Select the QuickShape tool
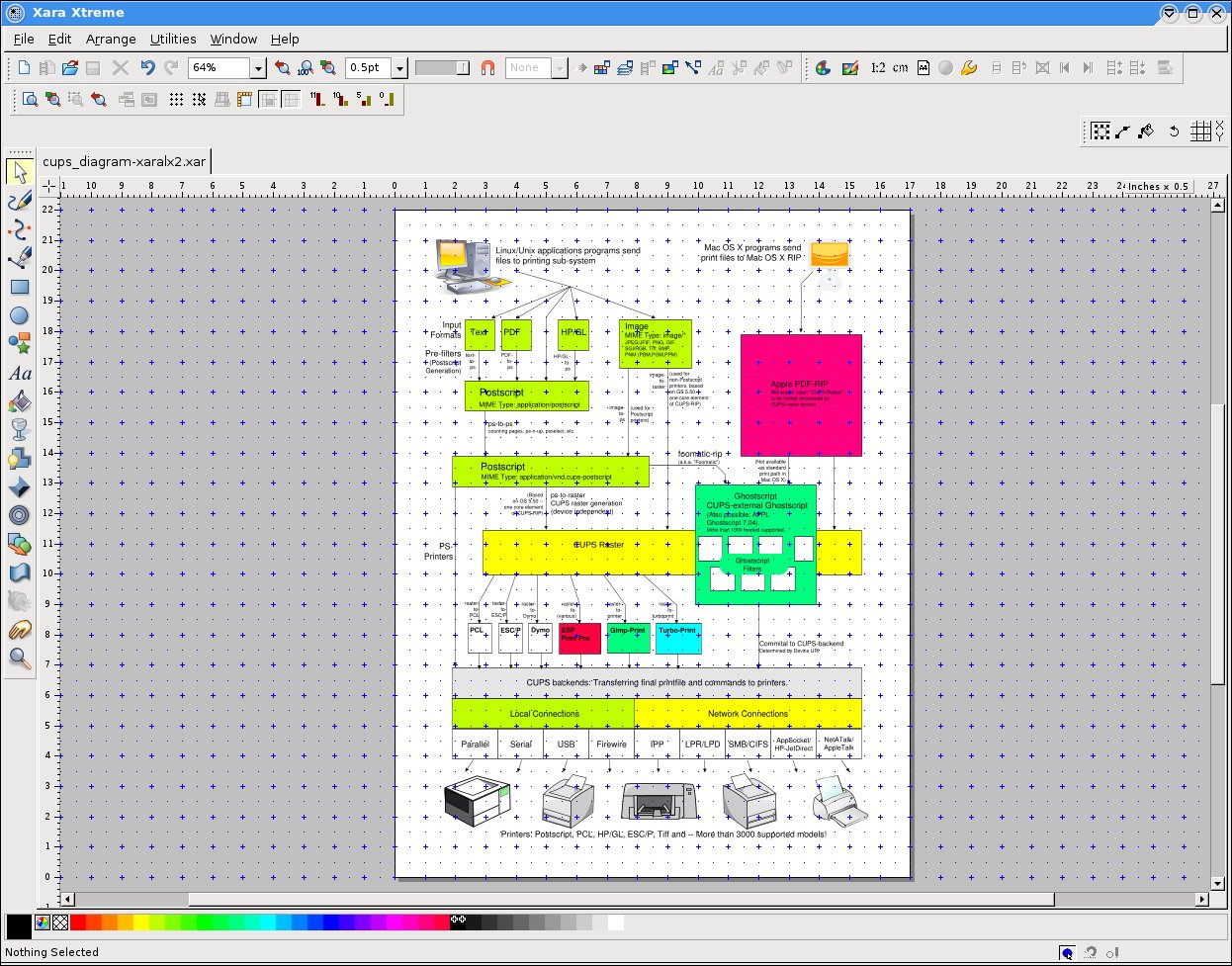Image resolution: width=1232 pixels, height=966 pixels. [20, 344]
